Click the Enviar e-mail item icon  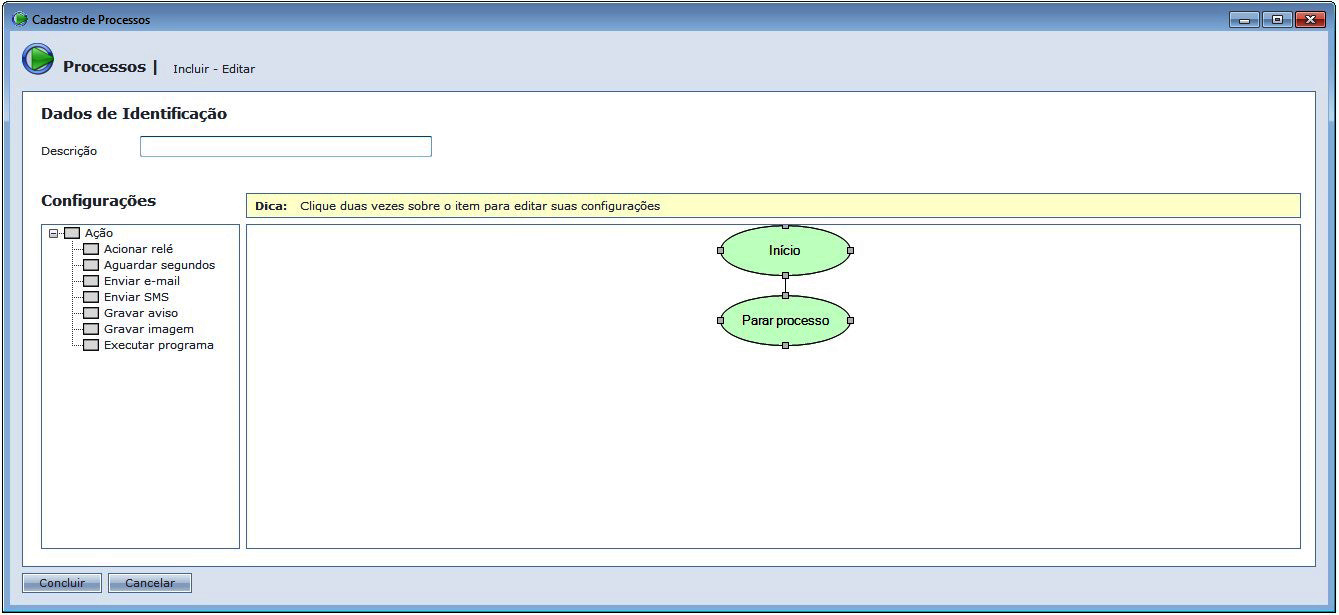(x=91, y=281)
